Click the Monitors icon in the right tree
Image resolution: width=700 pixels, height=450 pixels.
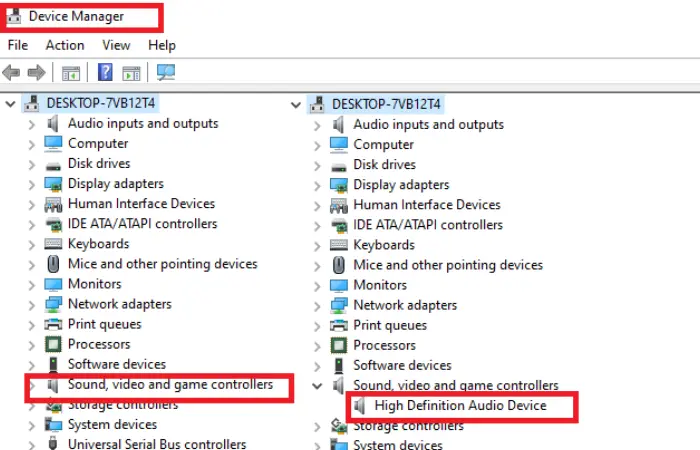coord(339,285)
